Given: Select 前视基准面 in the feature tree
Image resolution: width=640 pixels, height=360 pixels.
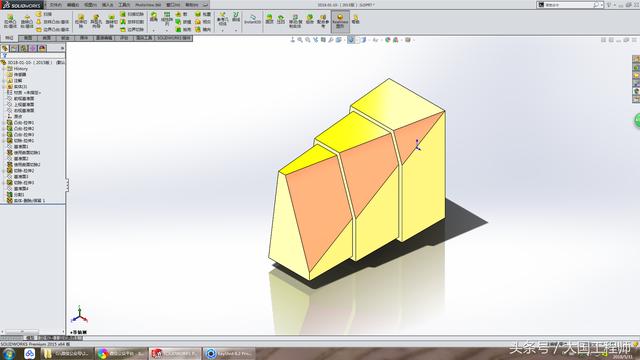Looking at the screenshot, I should pyautogui.click(x=24, y=98).
